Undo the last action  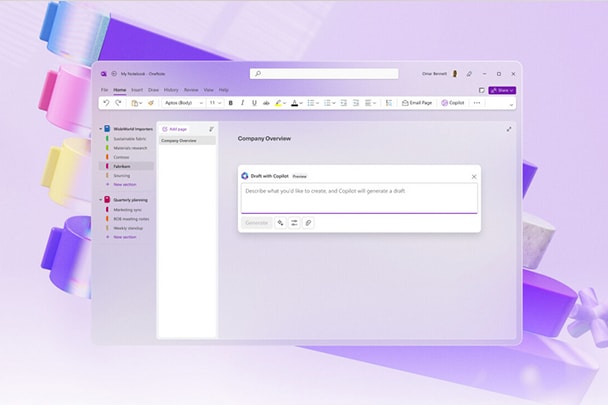[x=106, y=103]
